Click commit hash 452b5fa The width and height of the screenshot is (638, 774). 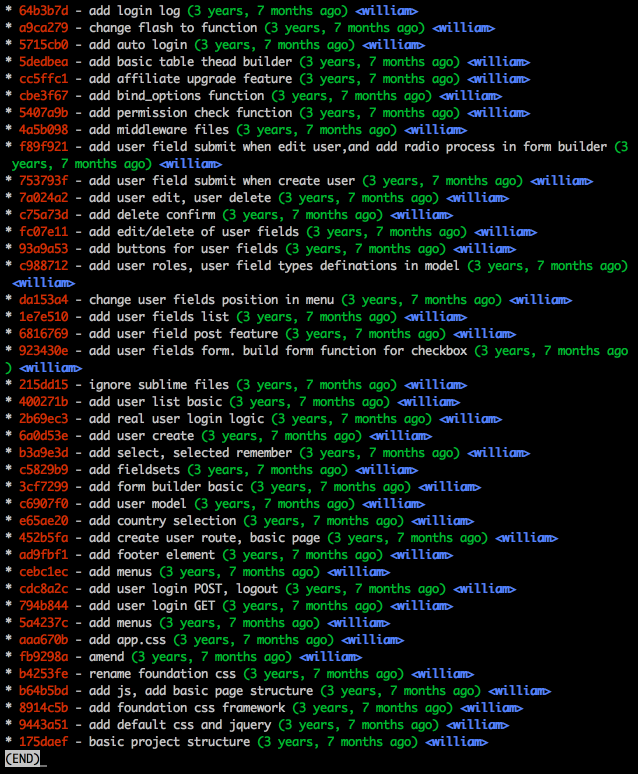[43, 538]
